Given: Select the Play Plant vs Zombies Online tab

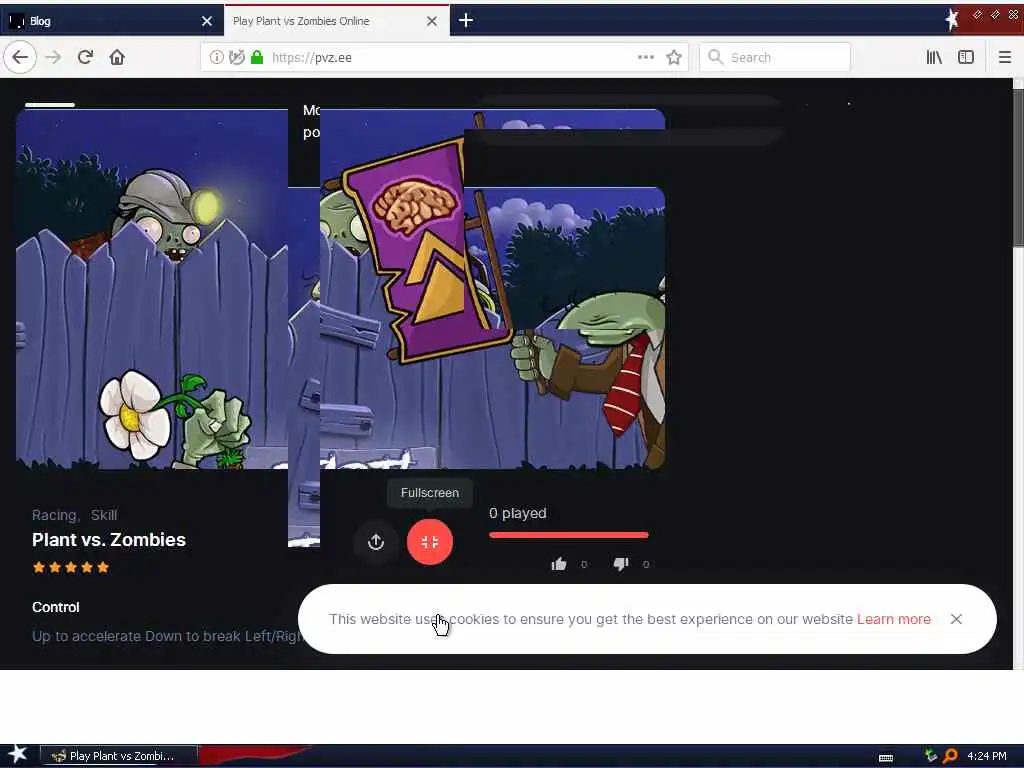Looking at the screenshot, I should (337, 21).
